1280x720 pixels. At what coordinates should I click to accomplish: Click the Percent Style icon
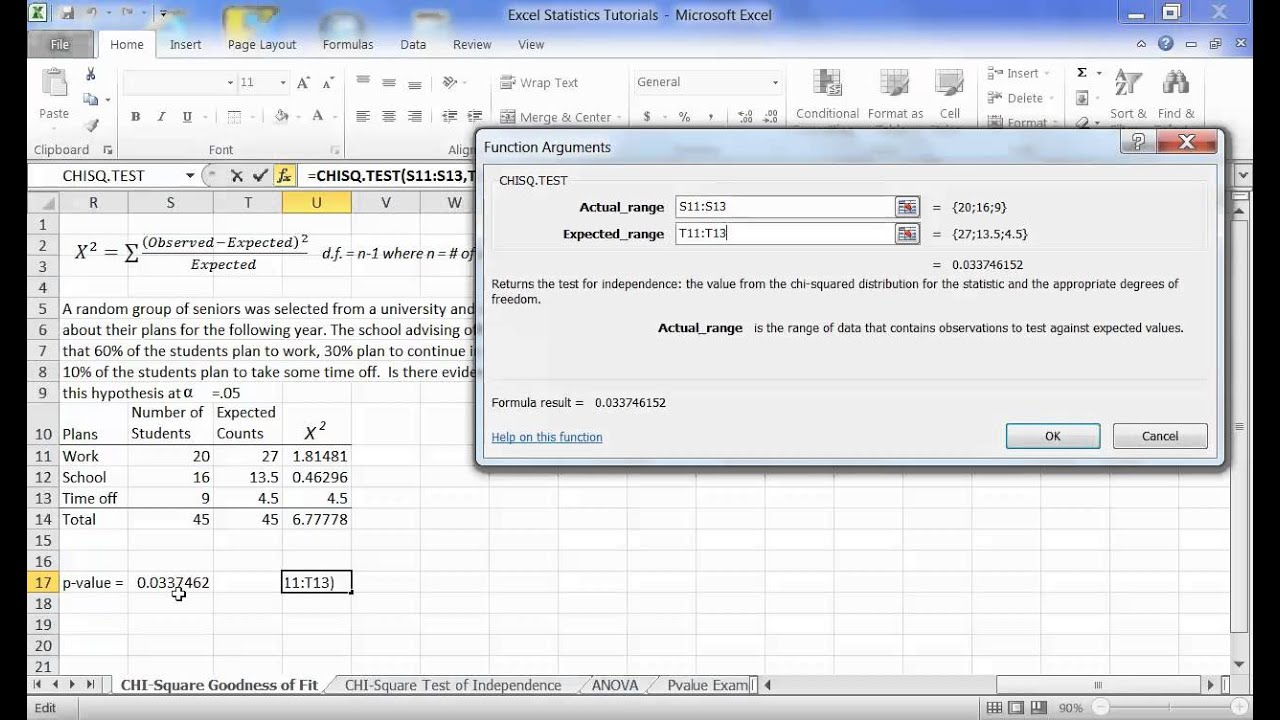[x=684, y=117]
